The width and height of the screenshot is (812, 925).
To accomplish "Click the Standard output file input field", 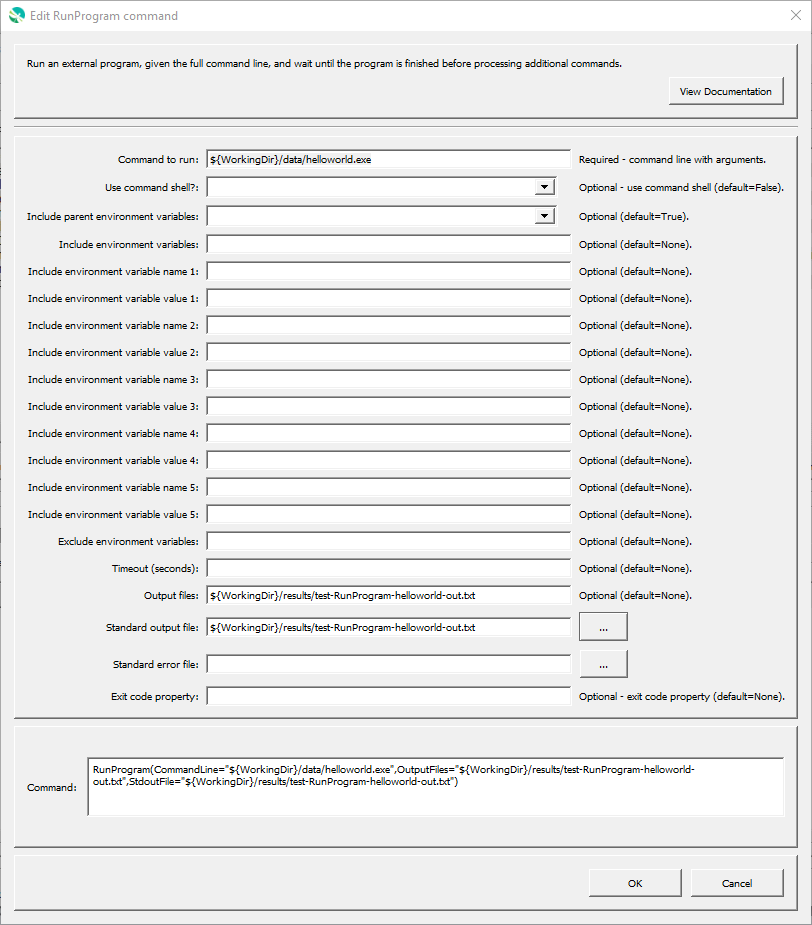I will [388, 628].
